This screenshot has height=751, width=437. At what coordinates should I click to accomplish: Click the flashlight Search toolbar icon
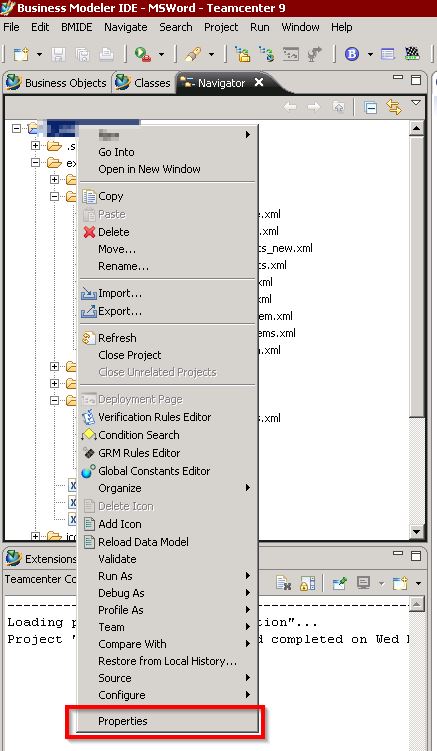(x=193, y=54)
